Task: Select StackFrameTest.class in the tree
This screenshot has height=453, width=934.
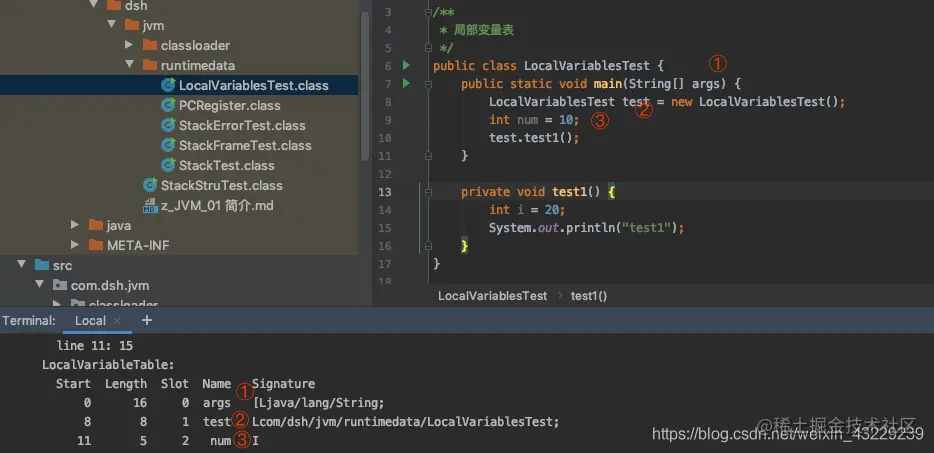Action: click(245, 145)
